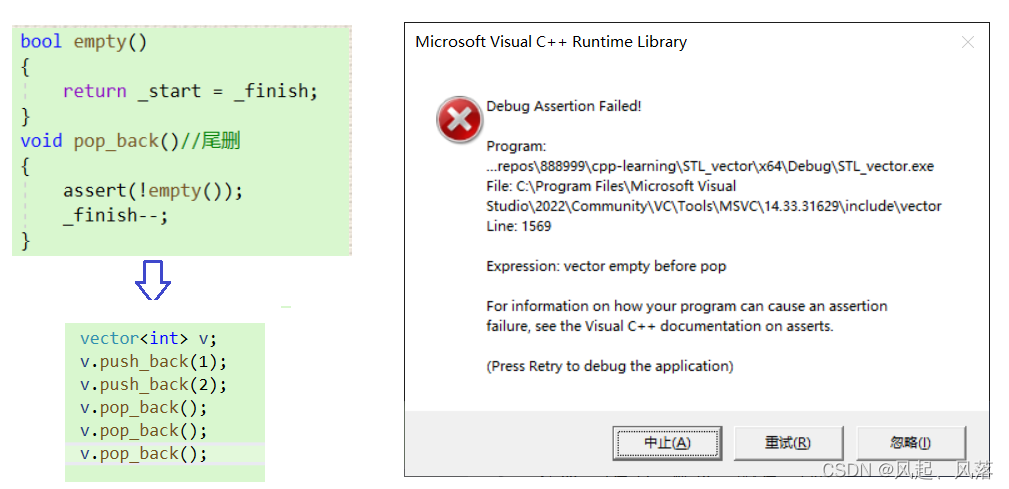Choose the 忽略(I) ignore button
Image resolution: width=1009 pixels, height=489 pixels.
pyautogui.click(x=909, y=442)
